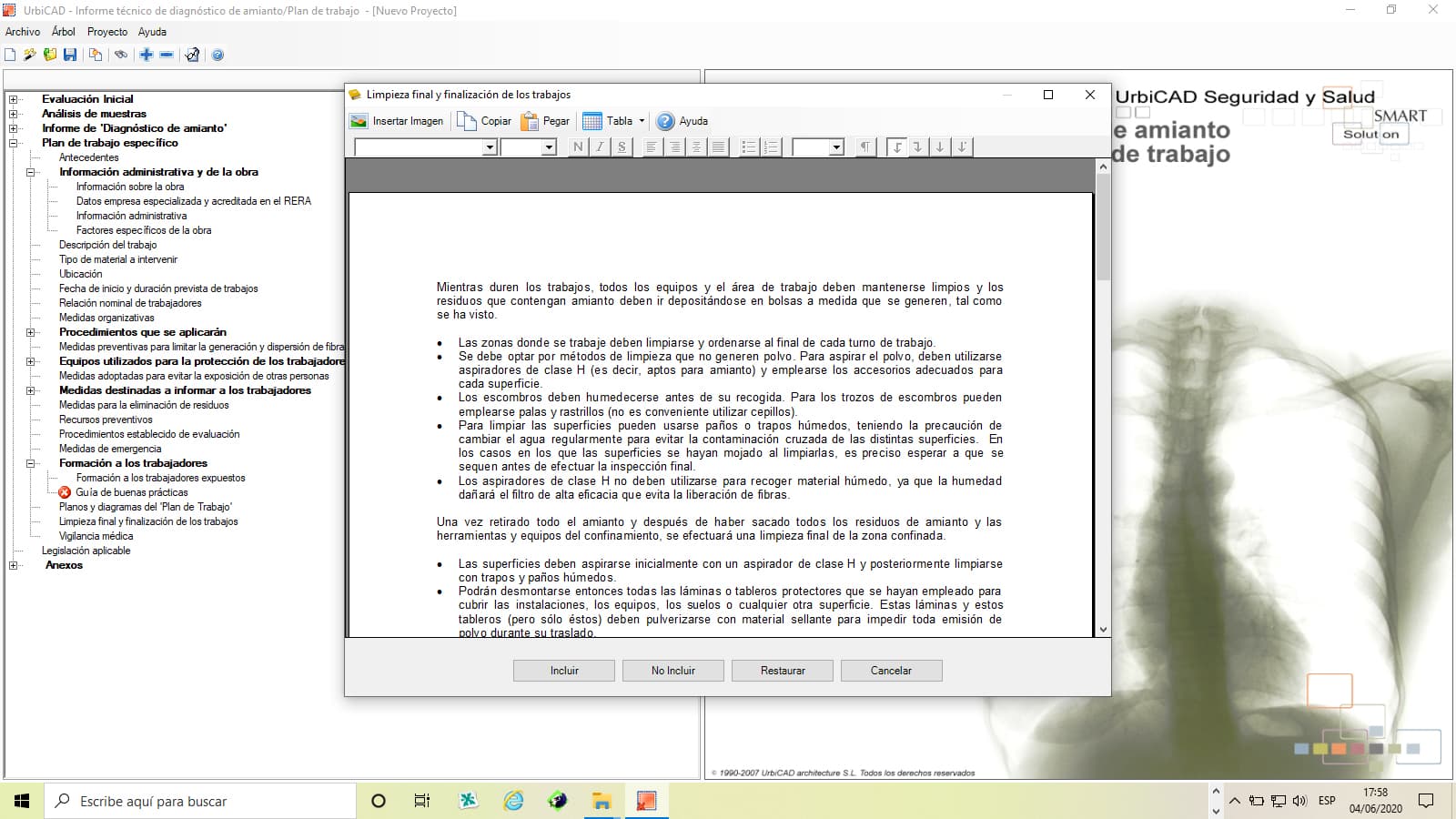The height and width of the screenshot is (819, 1456).
Task: Click the Incluir button
Action: pos(564,671)
